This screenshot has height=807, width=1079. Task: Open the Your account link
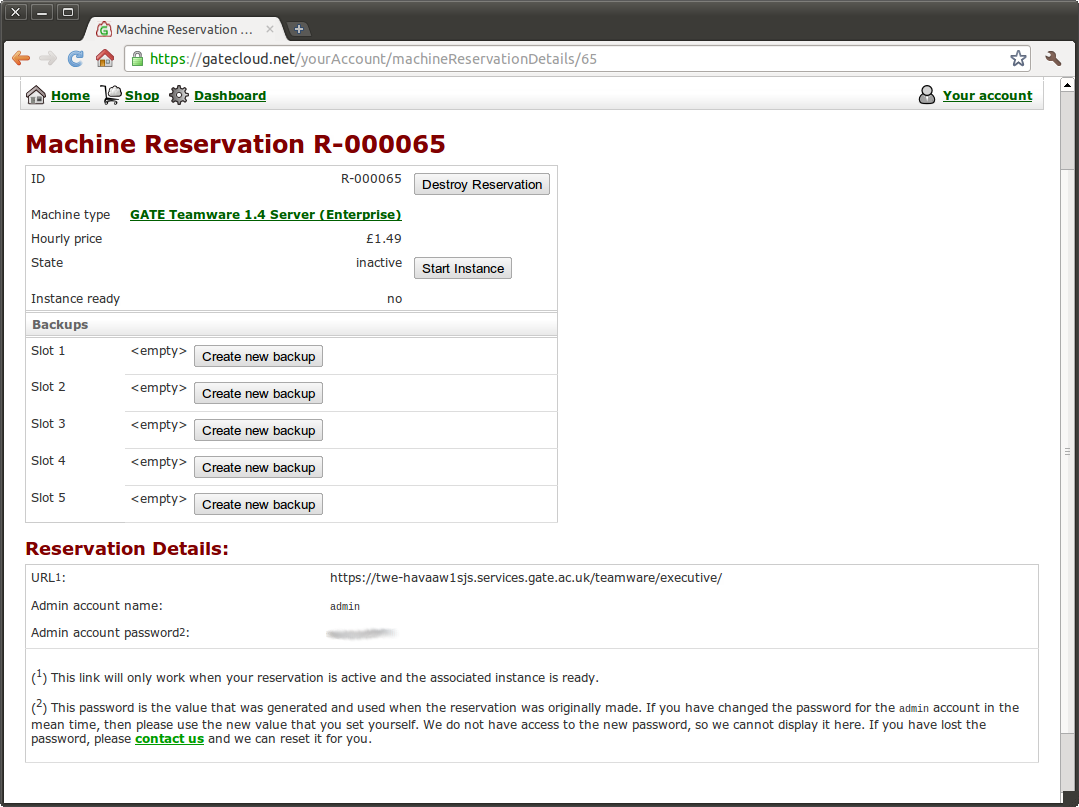click(x=987, y=96)
